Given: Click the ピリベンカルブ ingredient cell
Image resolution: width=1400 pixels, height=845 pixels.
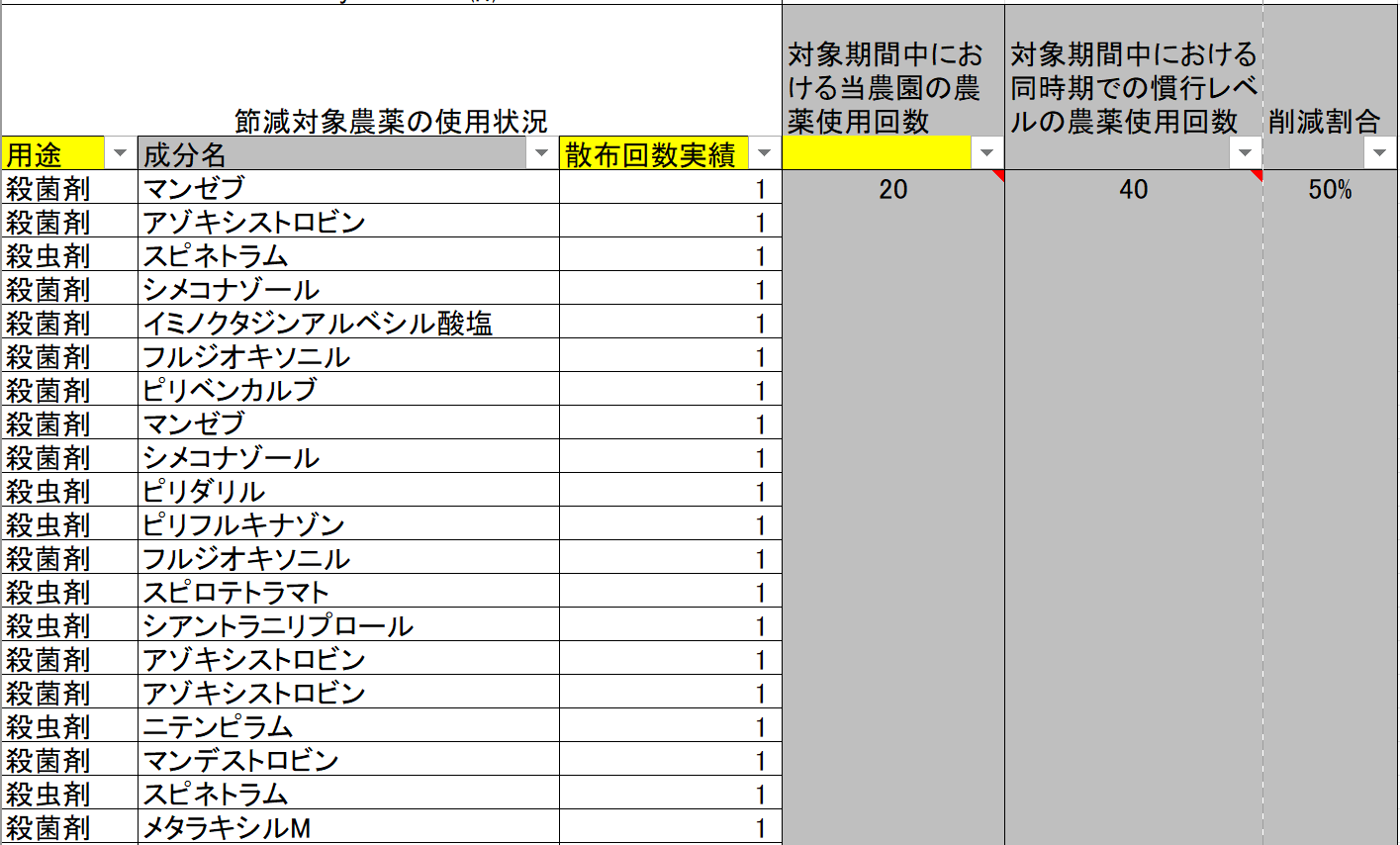Looking at the screenshot, I should coord(230,390).
